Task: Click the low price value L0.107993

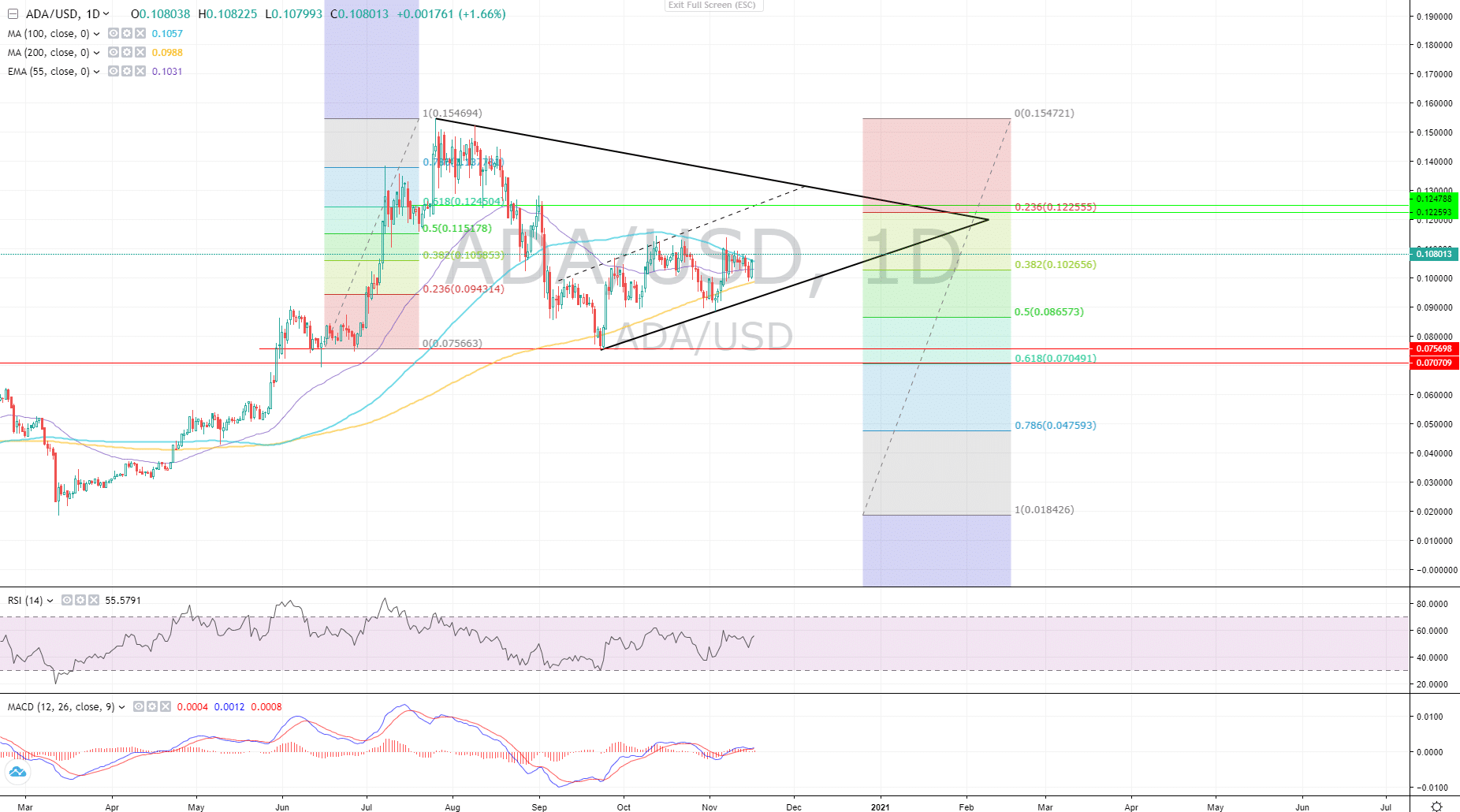Action: pos(293,14)
